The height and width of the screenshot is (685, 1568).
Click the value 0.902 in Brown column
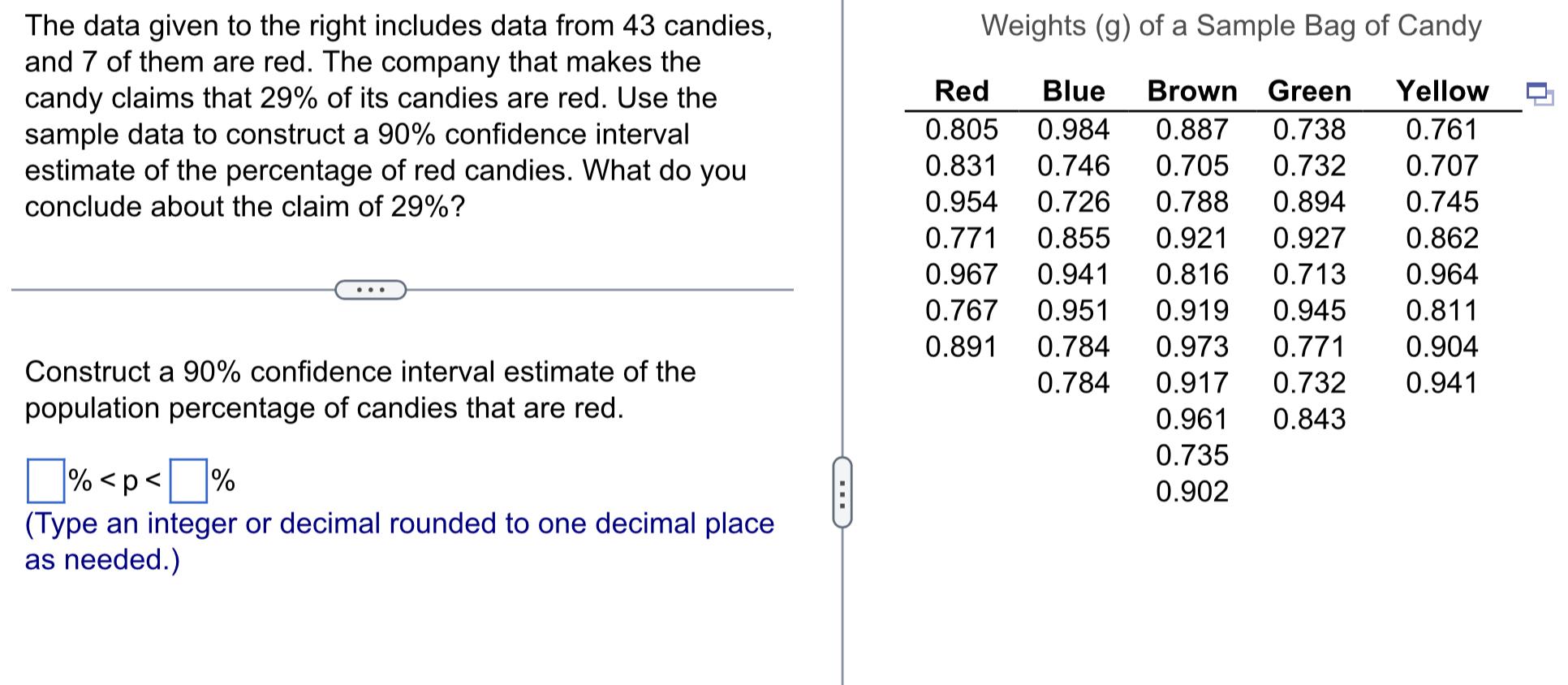[1193, 491]
